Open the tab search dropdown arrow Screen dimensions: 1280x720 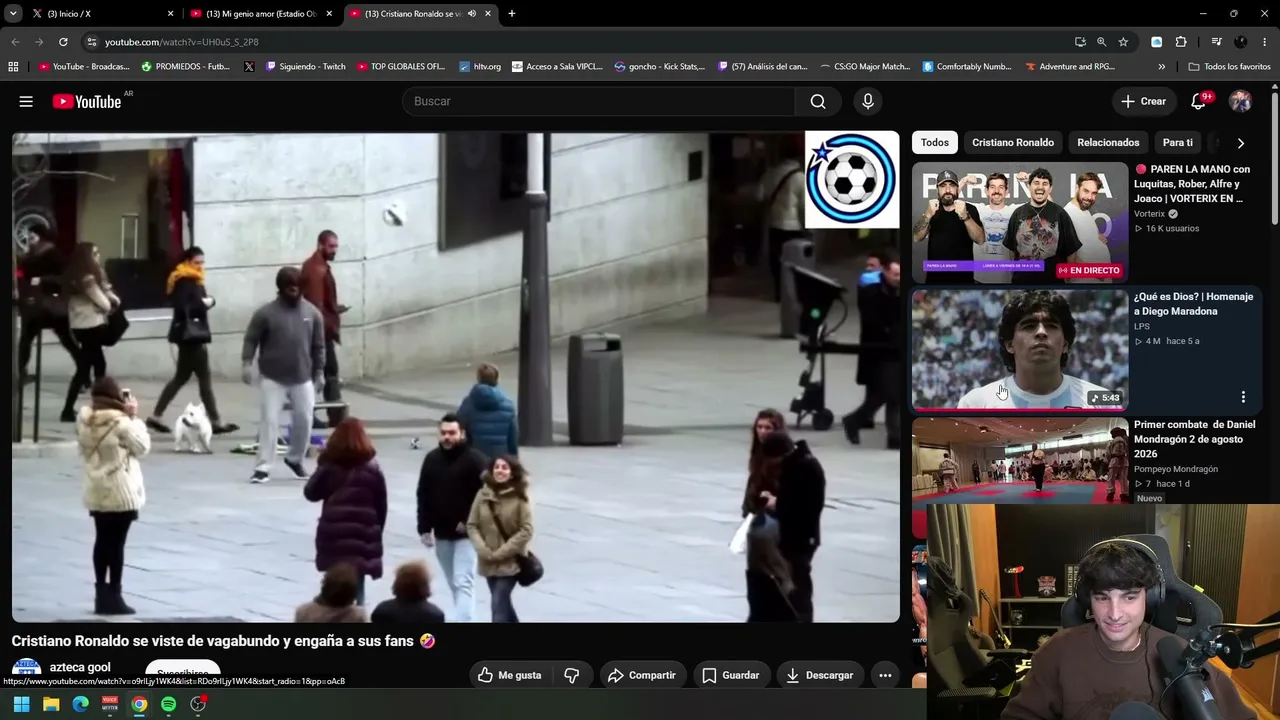tap(13, 14)
